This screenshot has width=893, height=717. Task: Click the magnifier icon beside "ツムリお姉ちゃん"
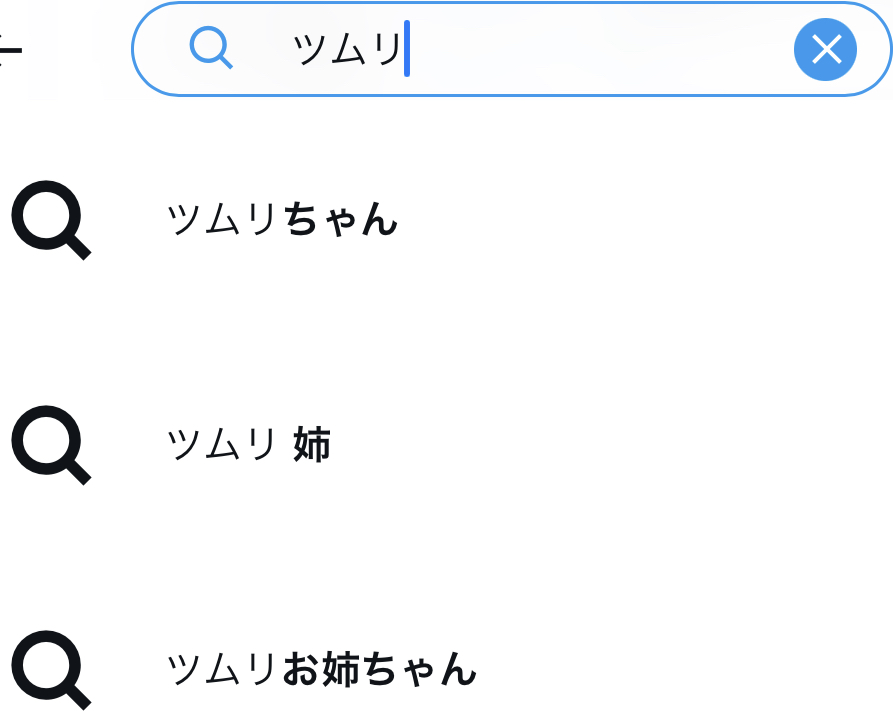[x=51, y=668]
